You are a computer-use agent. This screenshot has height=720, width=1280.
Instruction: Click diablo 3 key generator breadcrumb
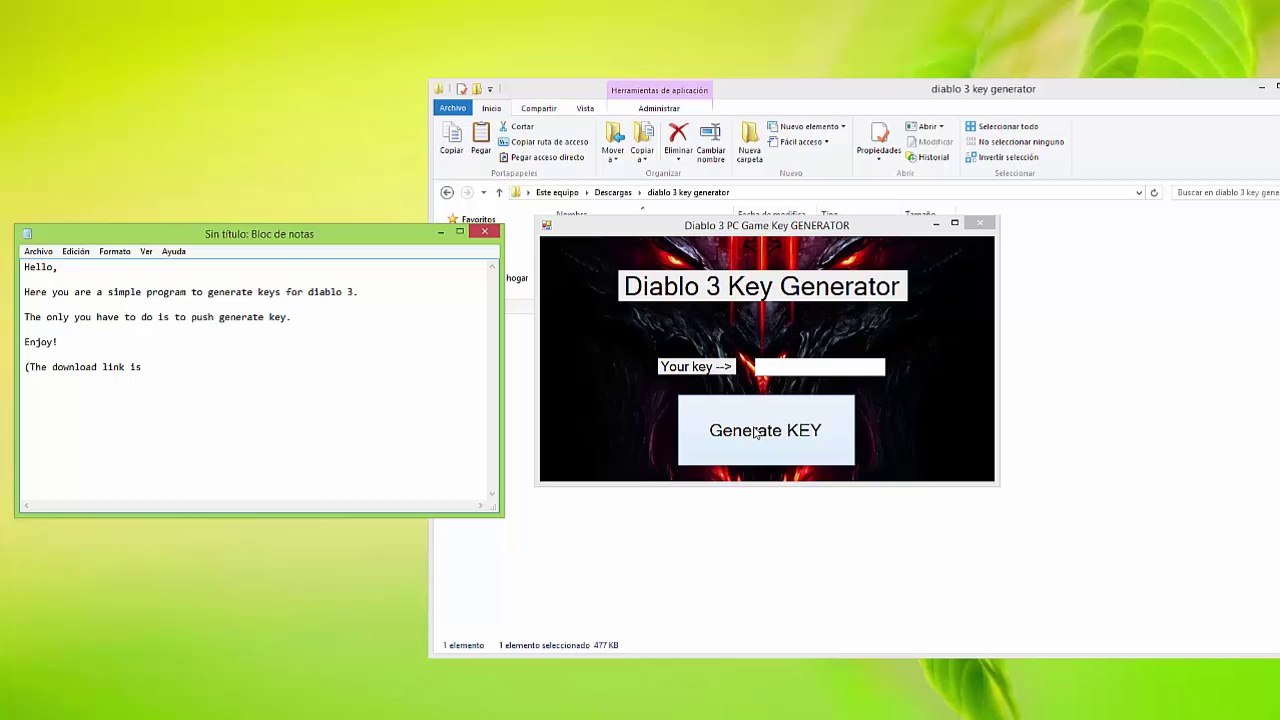pyautogui.click(x=688, y=192)
